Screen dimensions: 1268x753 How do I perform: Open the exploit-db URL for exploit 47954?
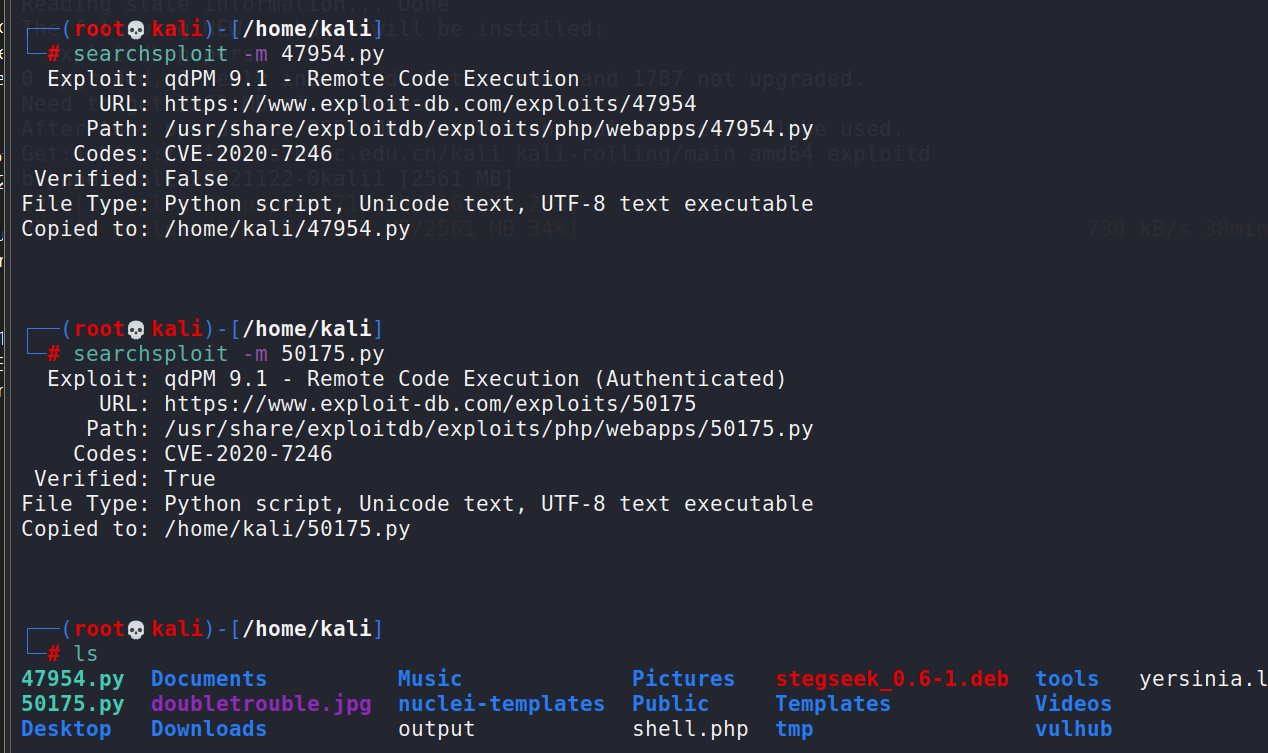[430, 104]
